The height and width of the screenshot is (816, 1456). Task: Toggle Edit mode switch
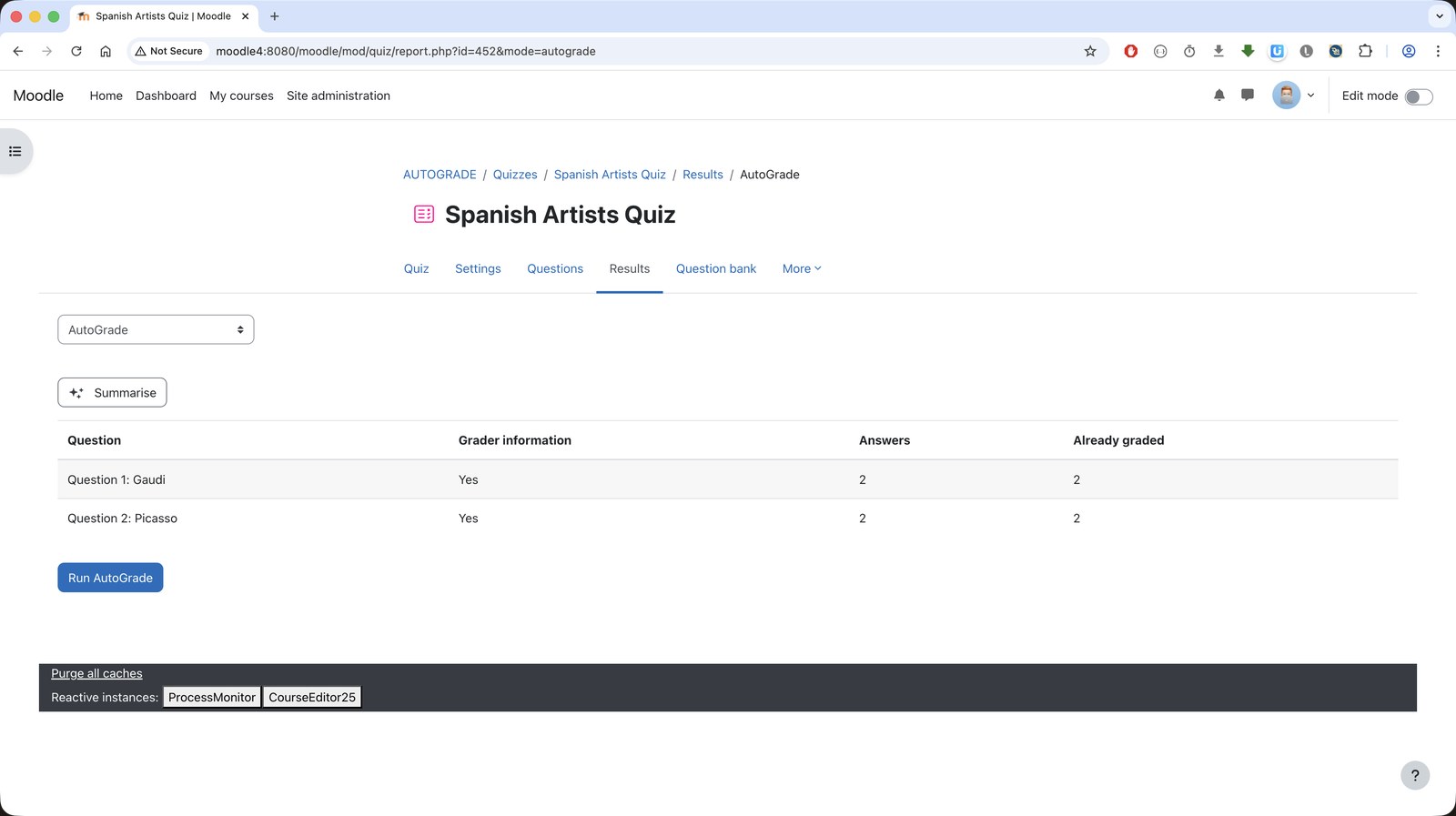(1418, 96)
